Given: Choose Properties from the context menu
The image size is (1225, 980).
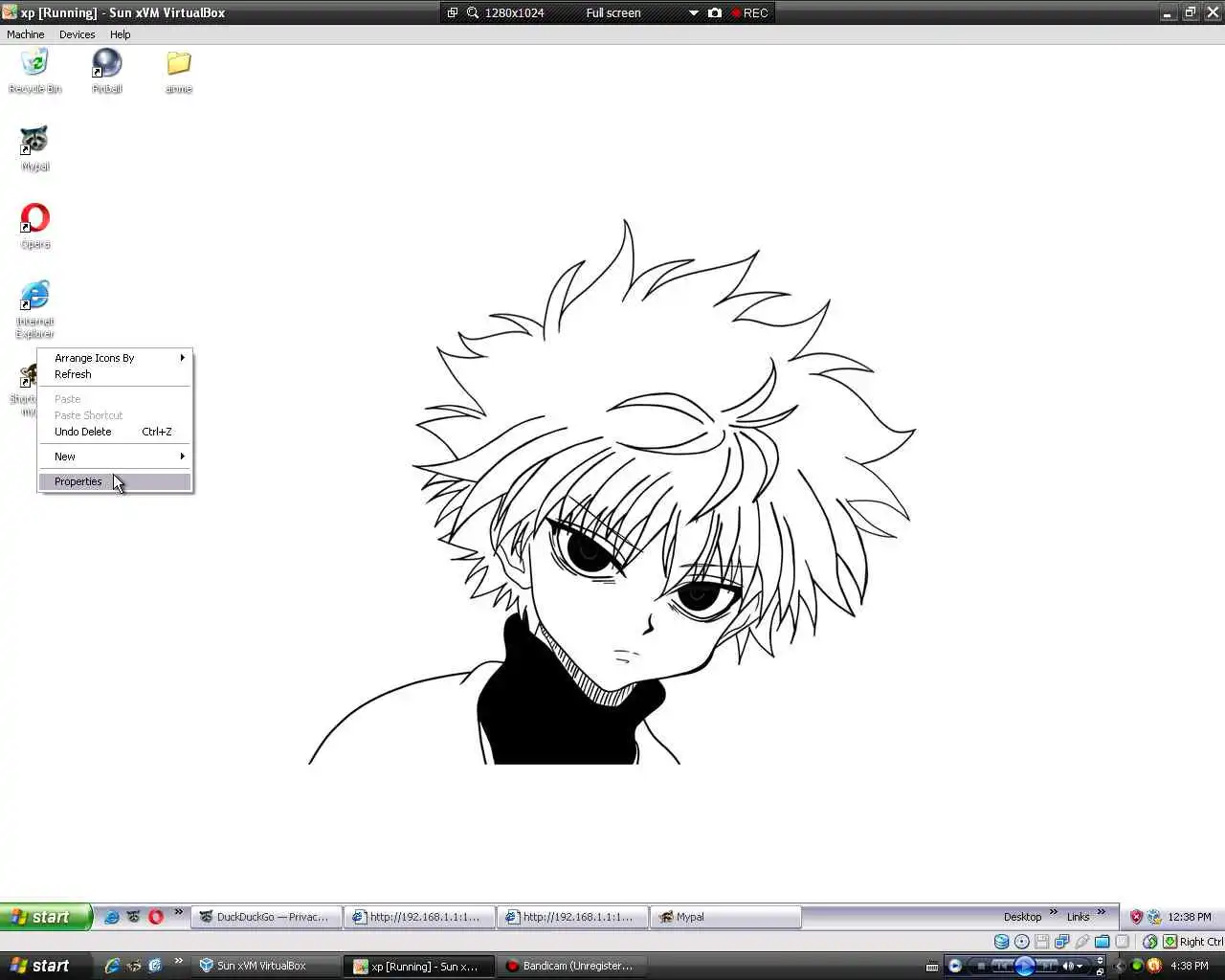Looking at the screenshot, I should (115, 481).
